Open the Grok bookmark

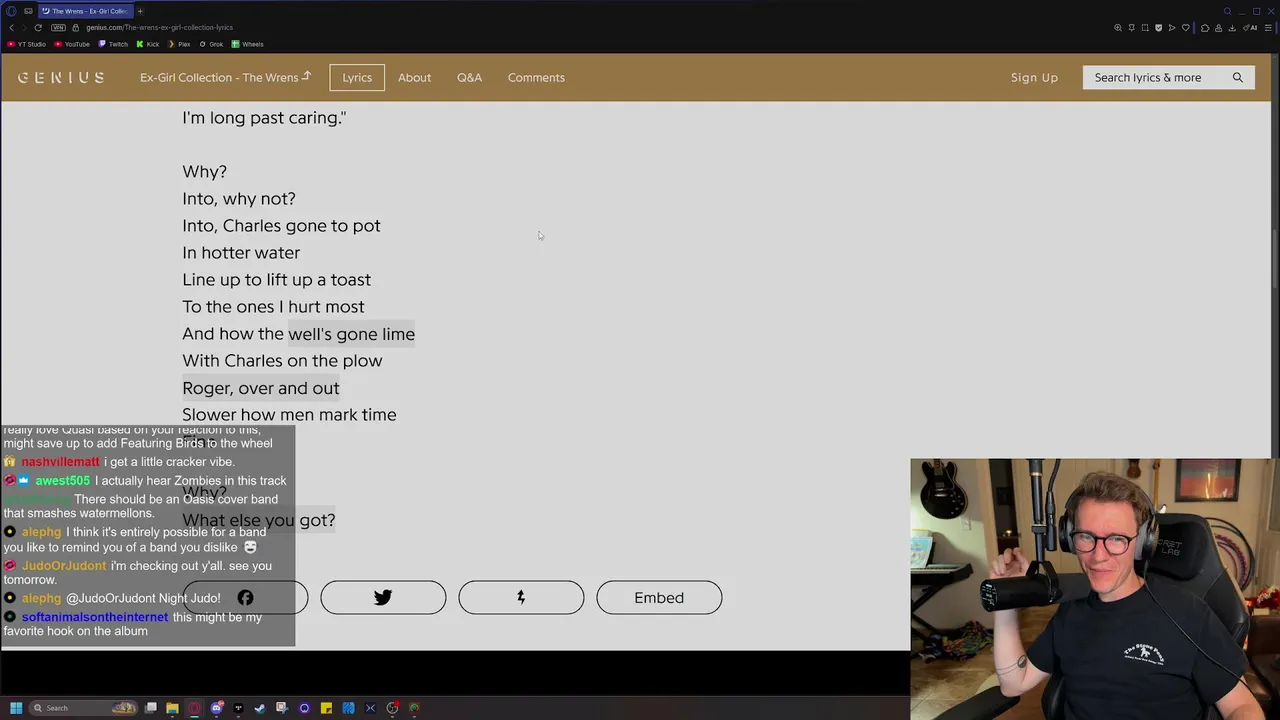pos(211,44)
